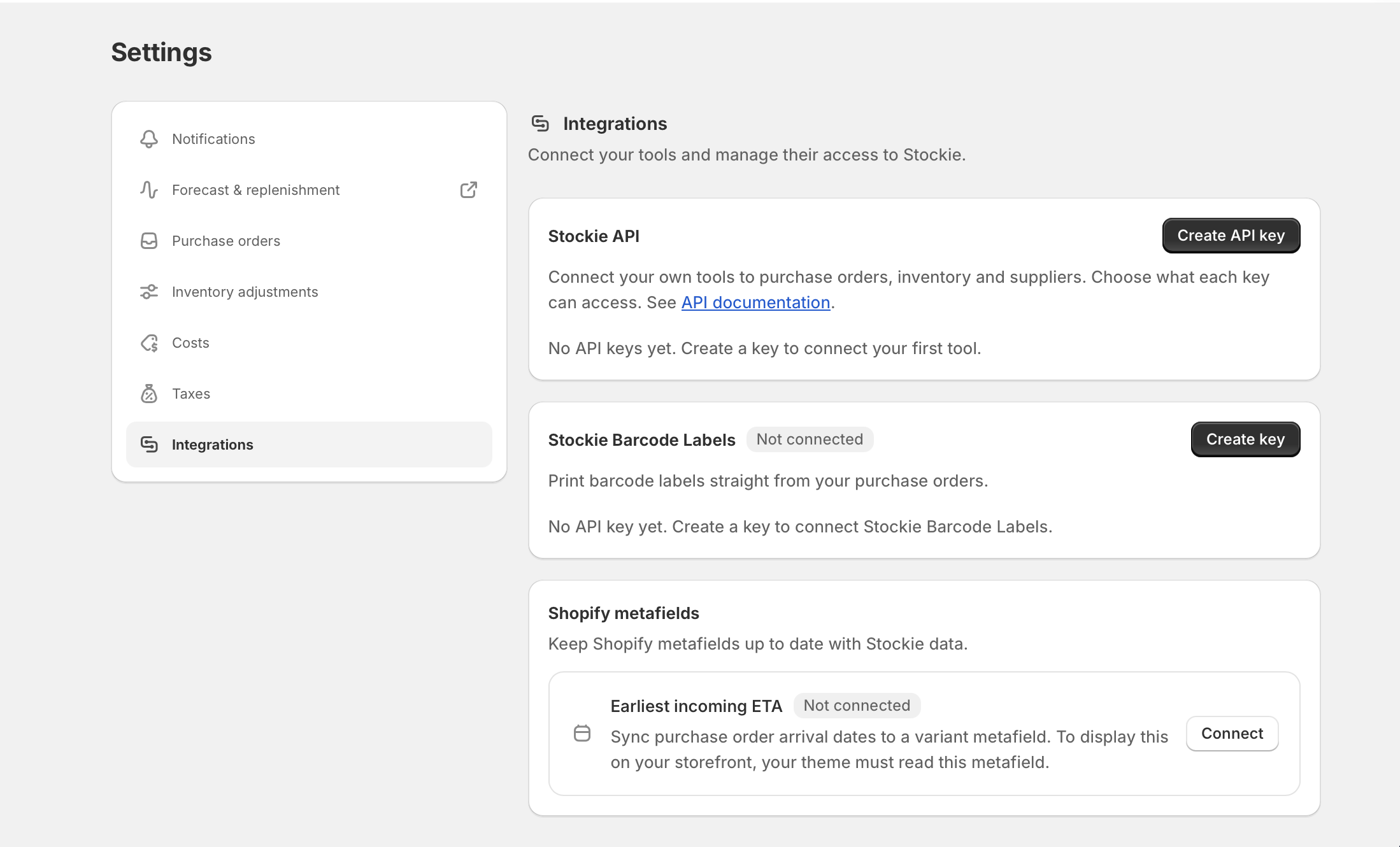This screenshot has width=1400, height=847.
Task: Click the Notifications bell icon
Action: [x=149, y=139]
